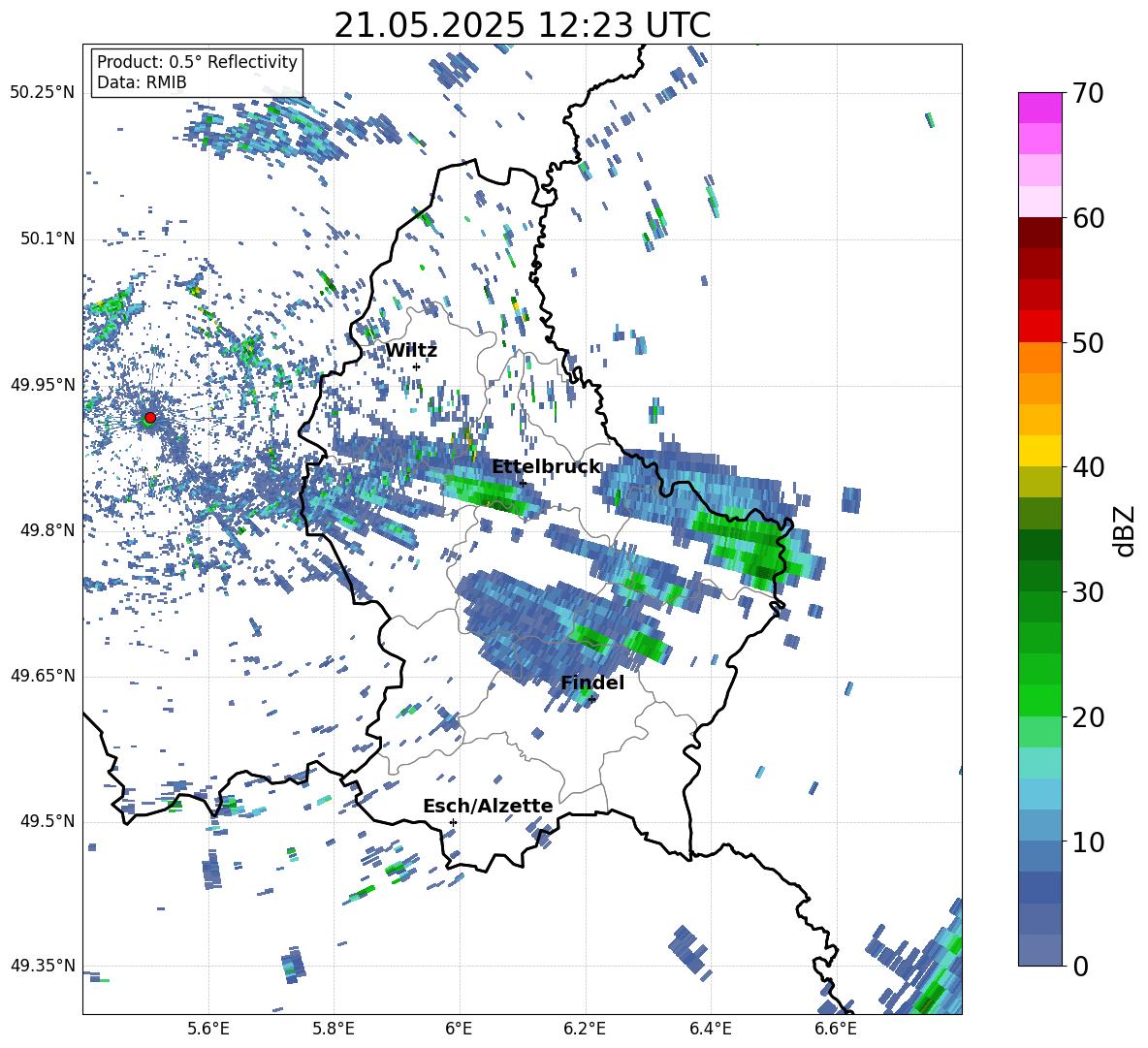Click the 50.25°N latitude label
This screenshot has width=1148, height=1048.
(x=43, y=93)
